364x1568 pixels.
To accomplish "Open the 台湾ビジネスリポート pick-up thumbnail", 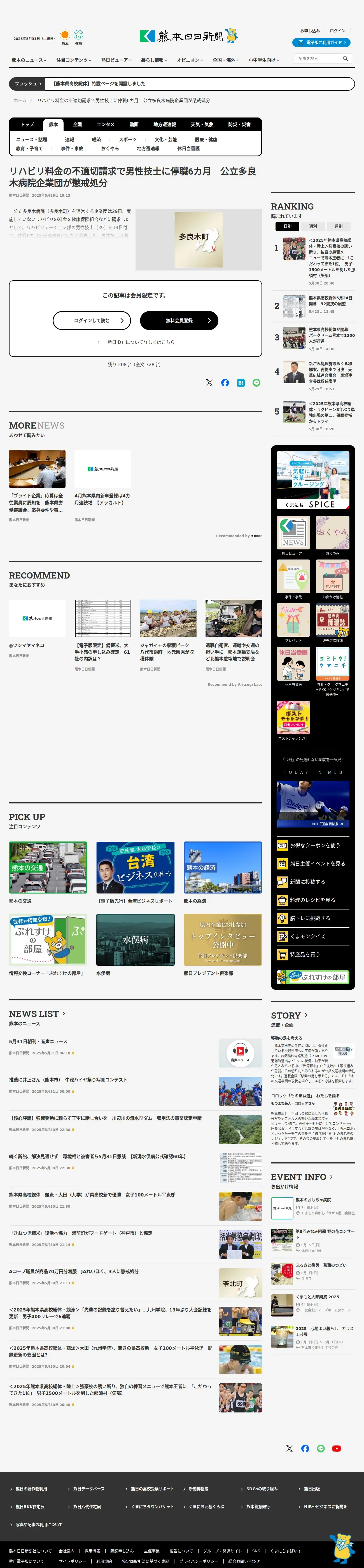I will coord(135,868).
